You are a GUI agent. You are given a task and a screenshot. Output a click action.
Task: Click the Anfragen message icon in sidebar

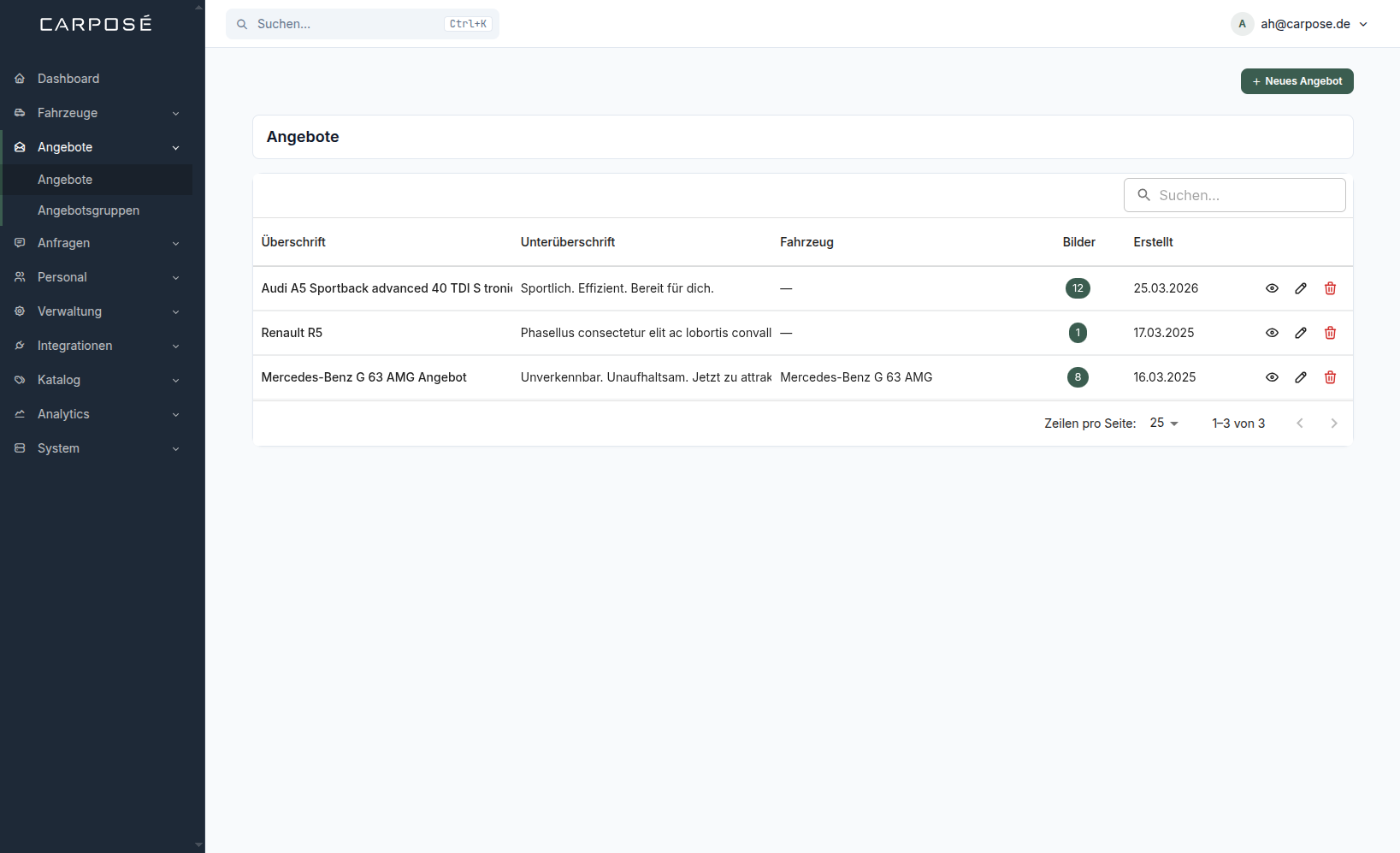20,243
